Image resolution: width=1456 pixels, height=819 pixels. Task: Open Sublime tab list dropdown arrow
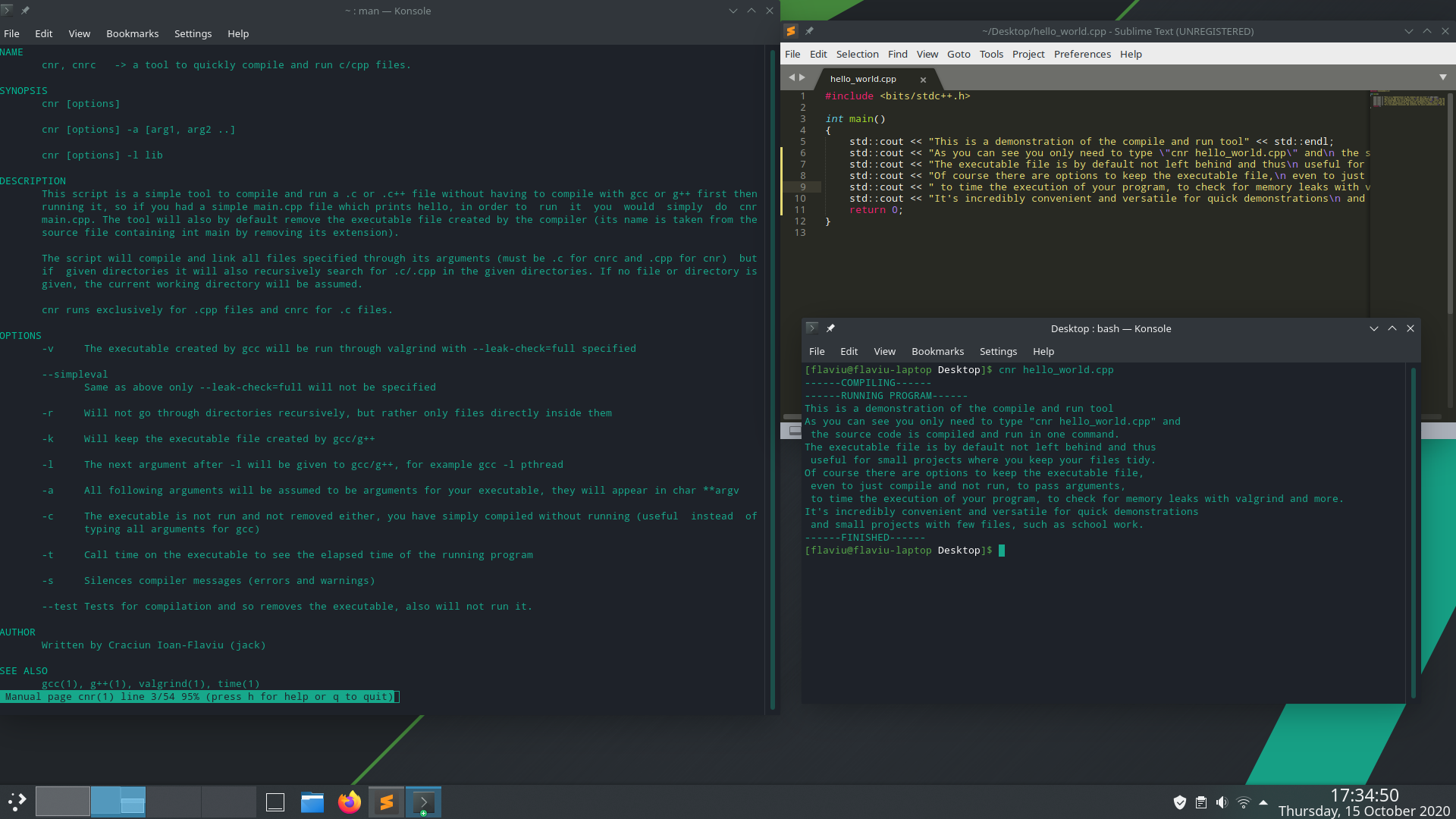[1443, 77]
